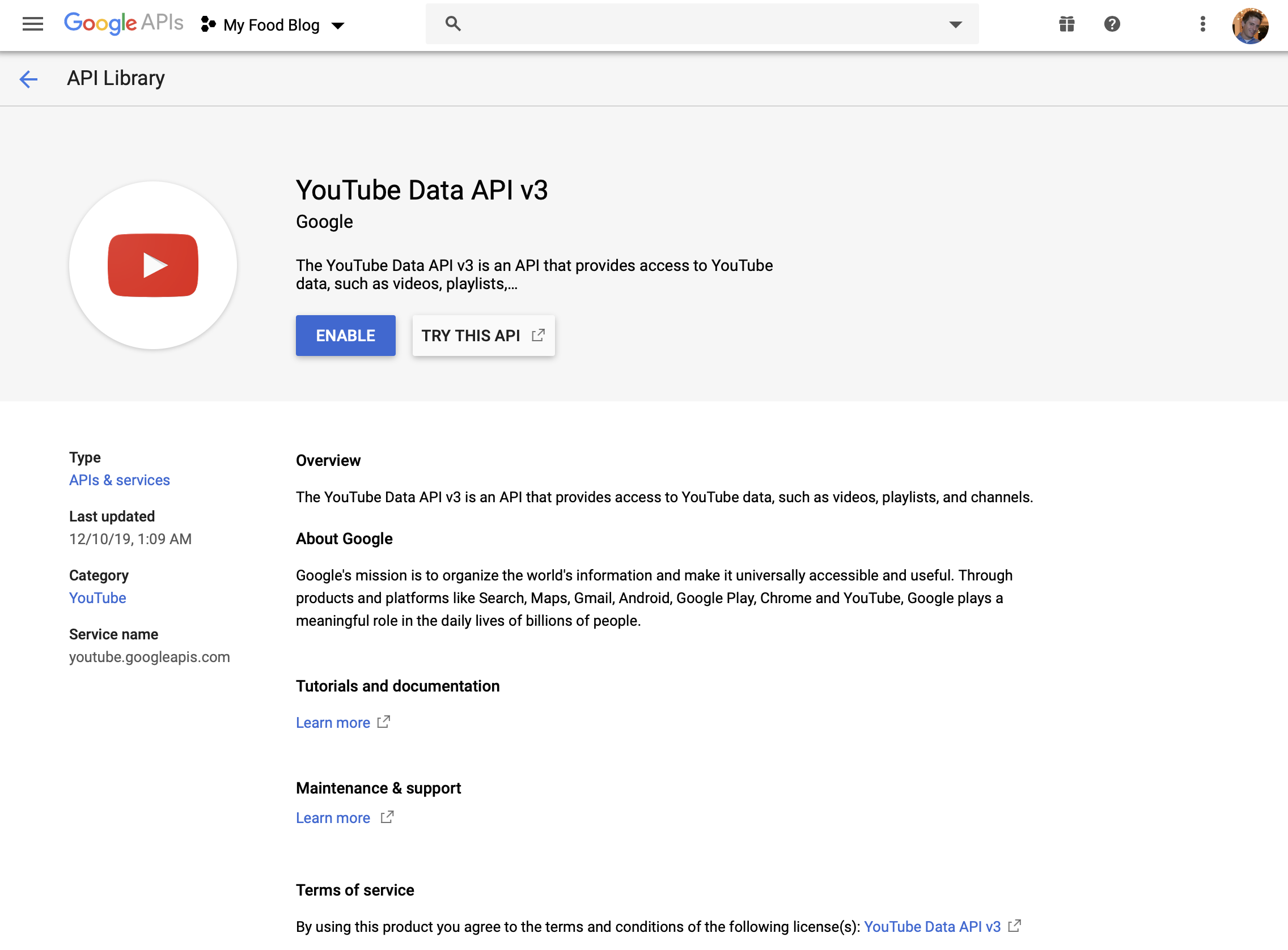Click the search magnifier icon
Image resolution: width=1288 pixels, height=950 pixels.
(452, 24)
